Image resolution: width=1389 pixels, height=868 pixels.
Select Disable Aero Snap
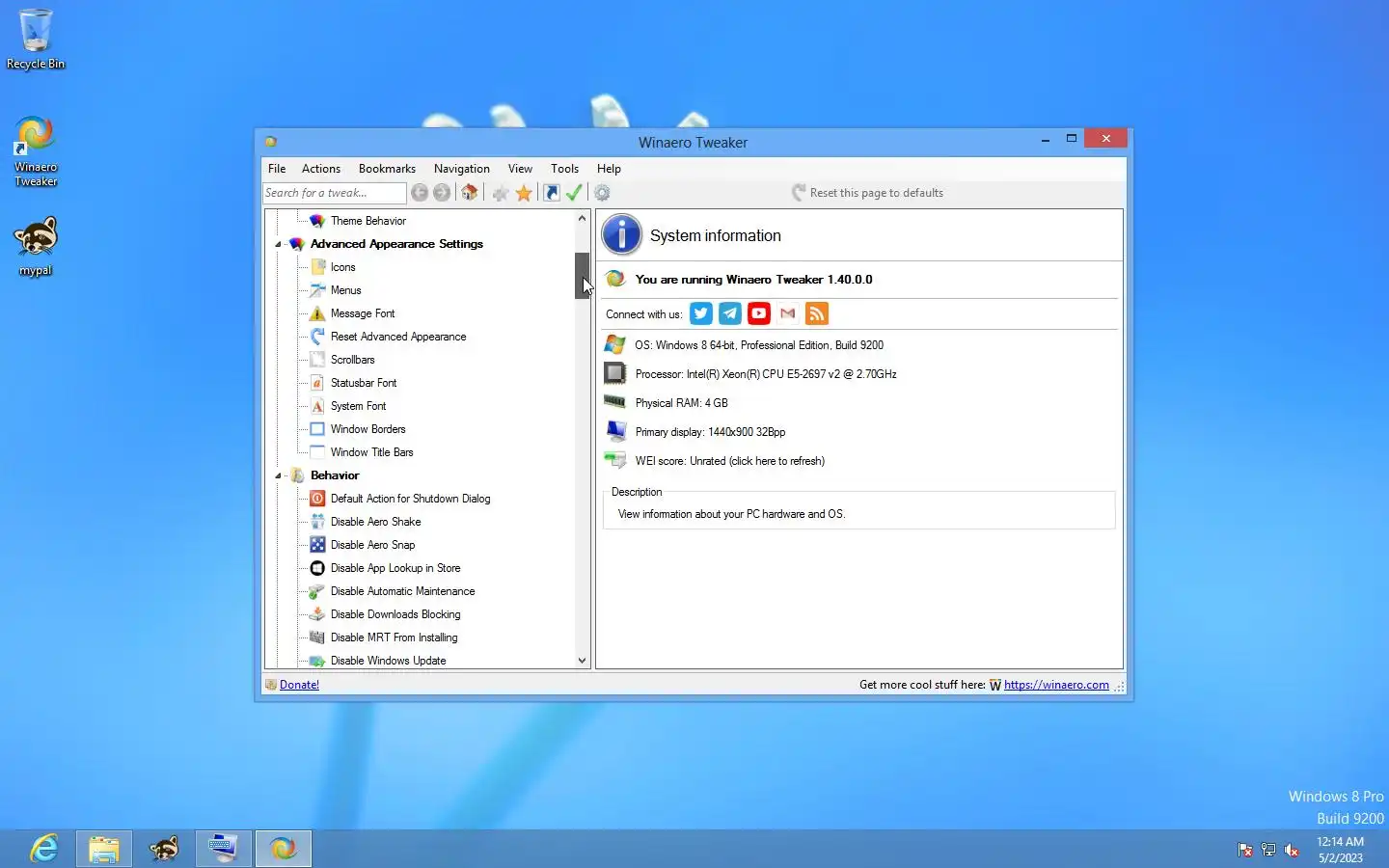[372, 545]
